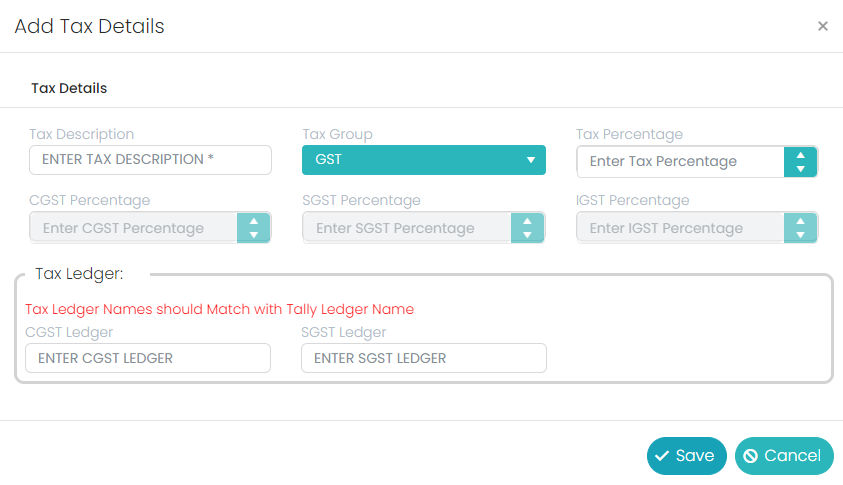Click CGST Percentage down arrow
The height and width of the screenshot is (485, 843).
click(253, 235)
